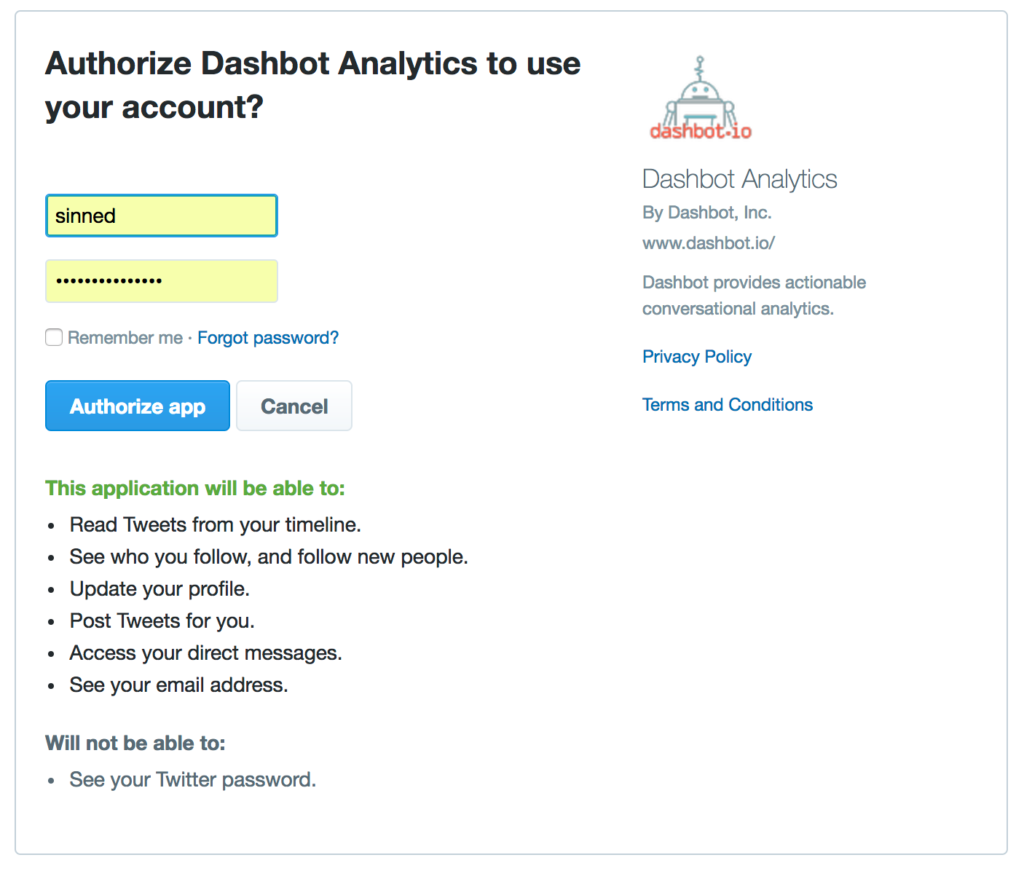
Task: Click the 'Authorize Dashbot Analytics to use your account?' title
Action: (313, 85)
